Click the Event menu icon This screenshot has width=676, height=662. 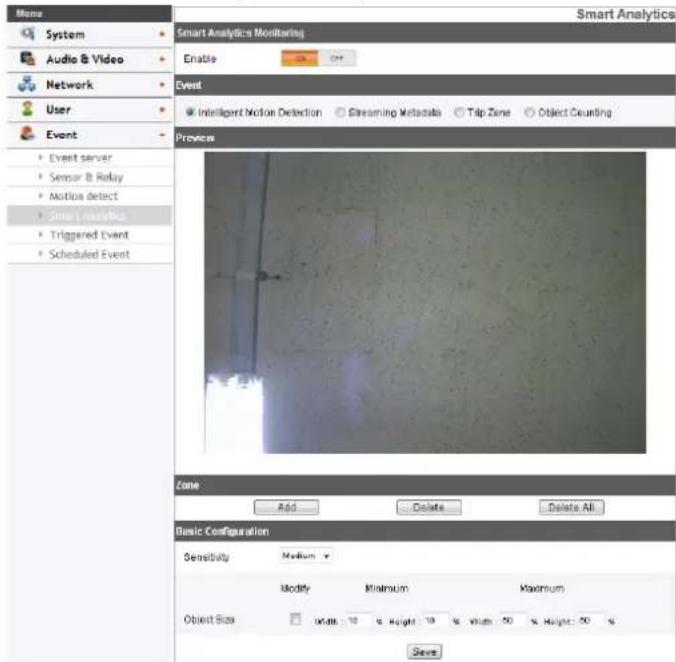click(x=27, y=134)
